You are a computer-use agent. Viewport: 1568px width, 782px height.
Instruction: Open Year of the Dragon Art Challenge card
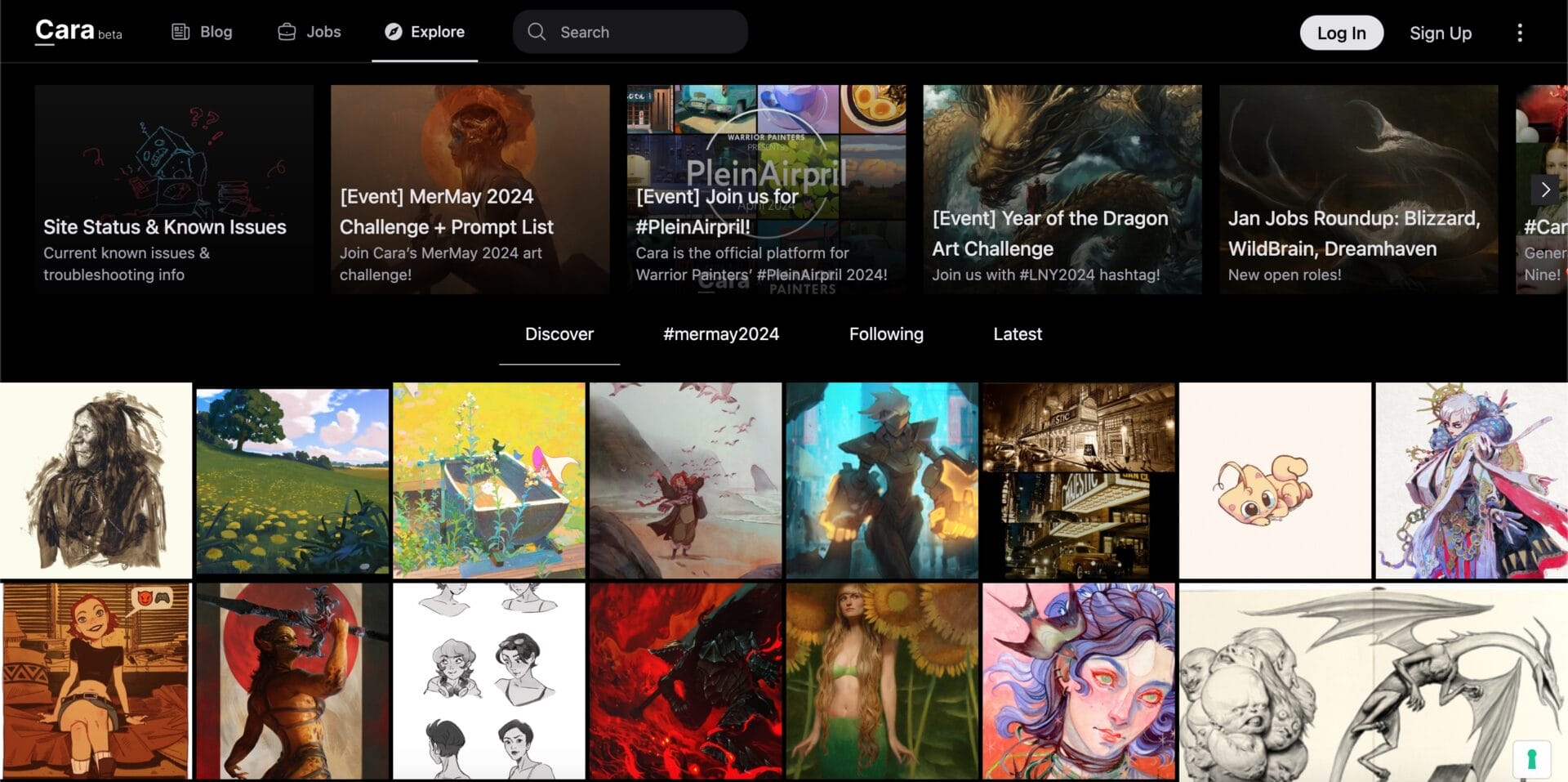pos(1062,190)
